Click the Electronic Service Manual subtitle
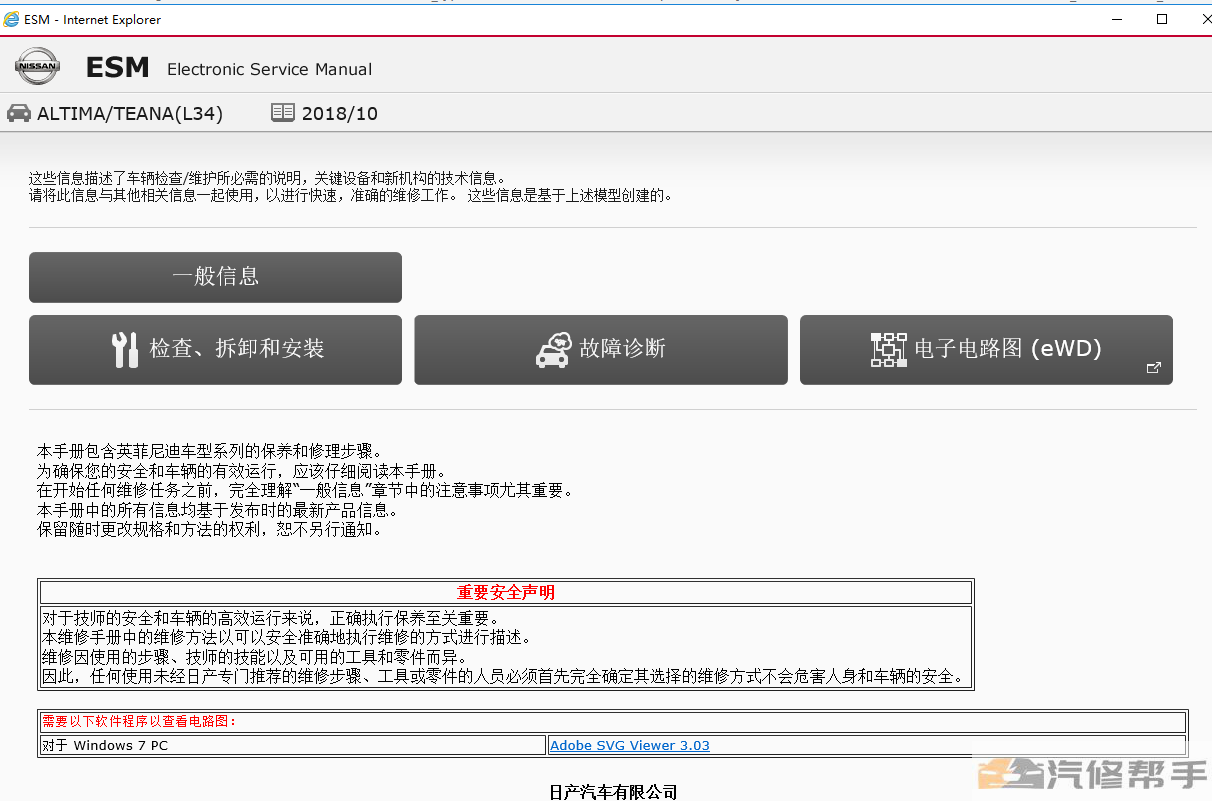This screenshot has width=1212, height=801. 269,70
